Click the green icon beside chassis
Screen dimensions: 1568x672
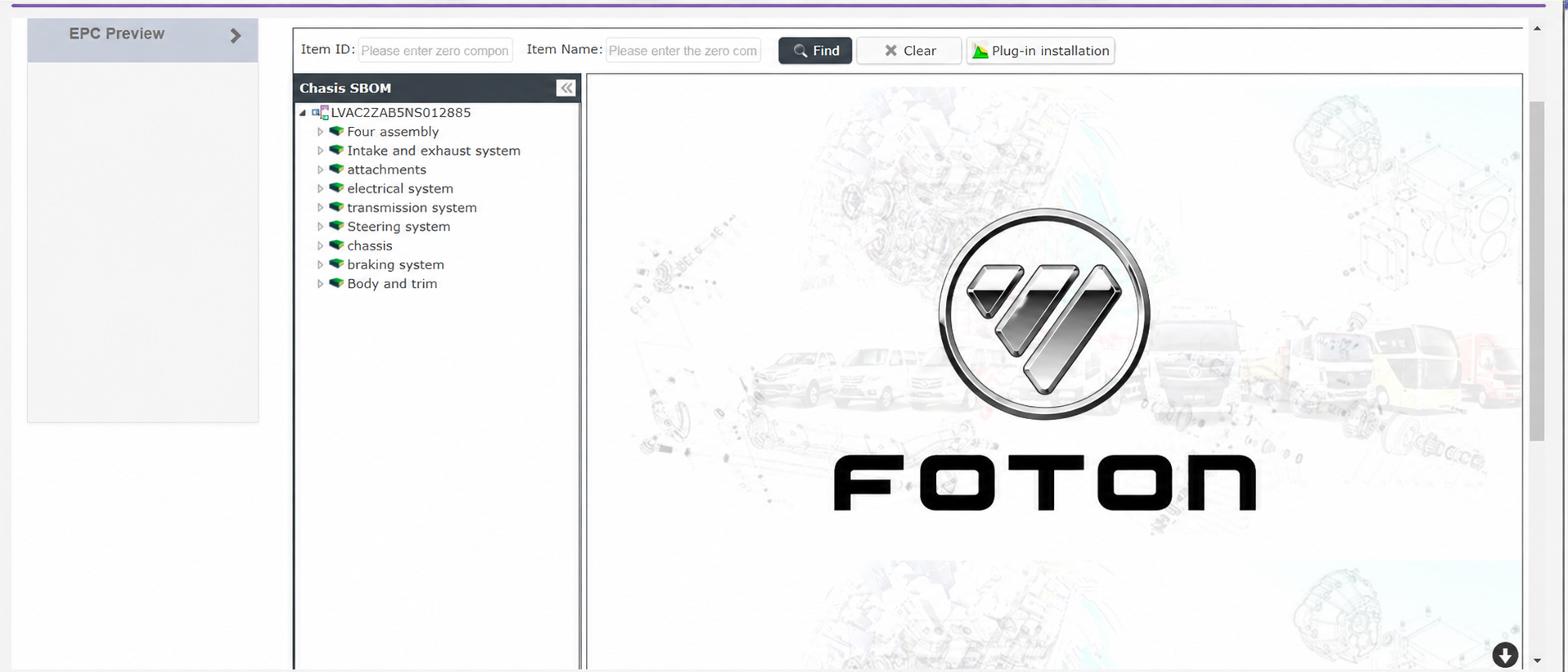336,245
